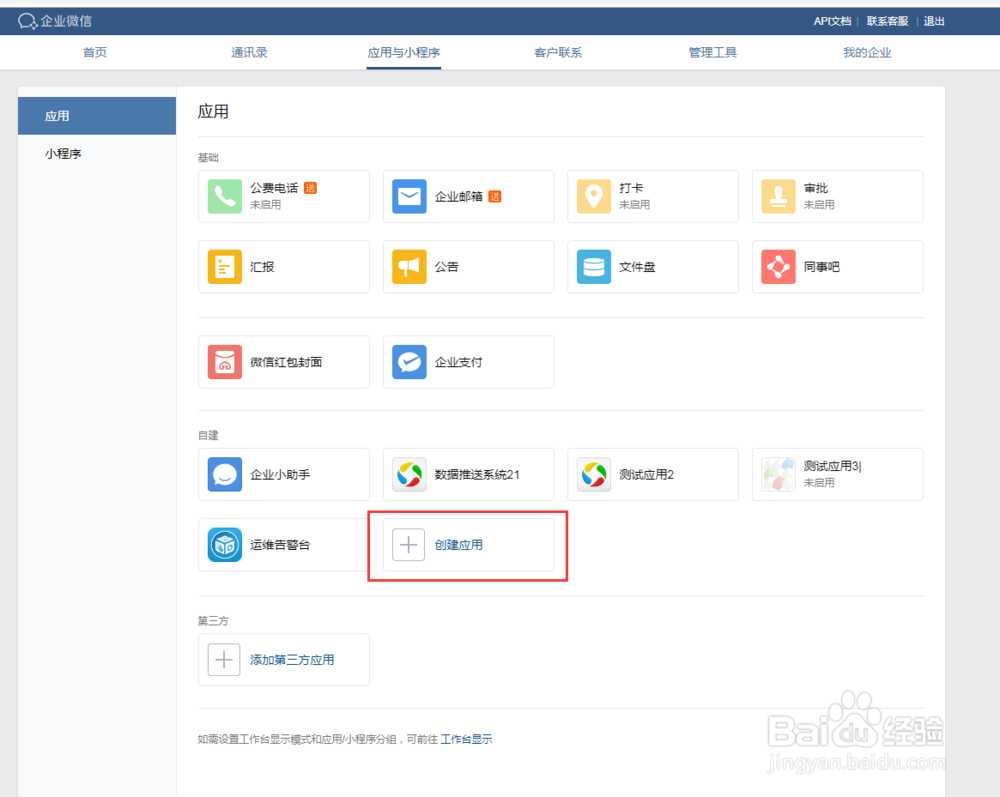The width and height of the screenshot is (1000, 797).
Task: Click 添加第三方应用 to add third-party app
Action: (284, 659)
